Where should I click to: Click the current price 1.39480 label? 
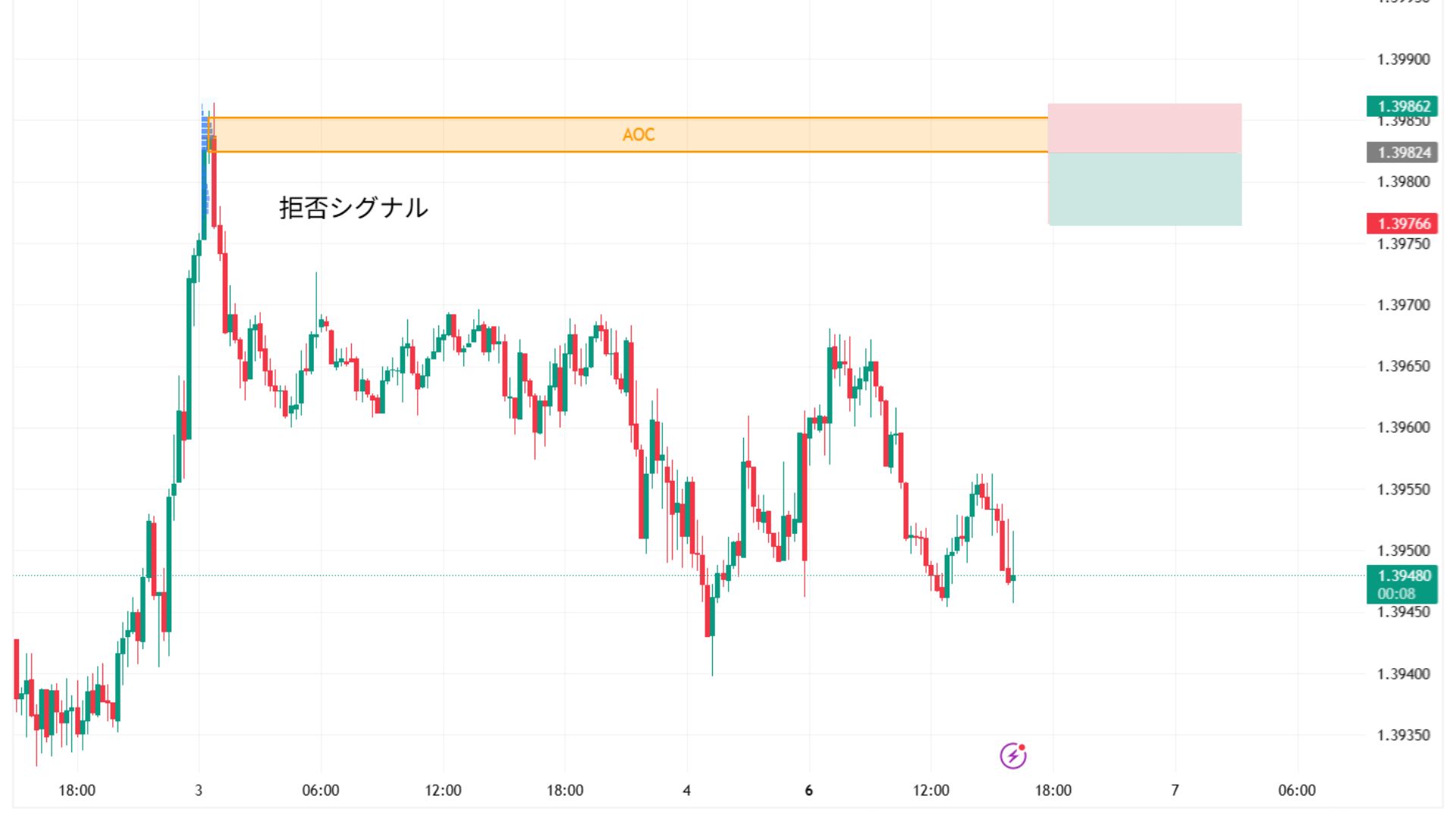click(x=1404, y=576)
